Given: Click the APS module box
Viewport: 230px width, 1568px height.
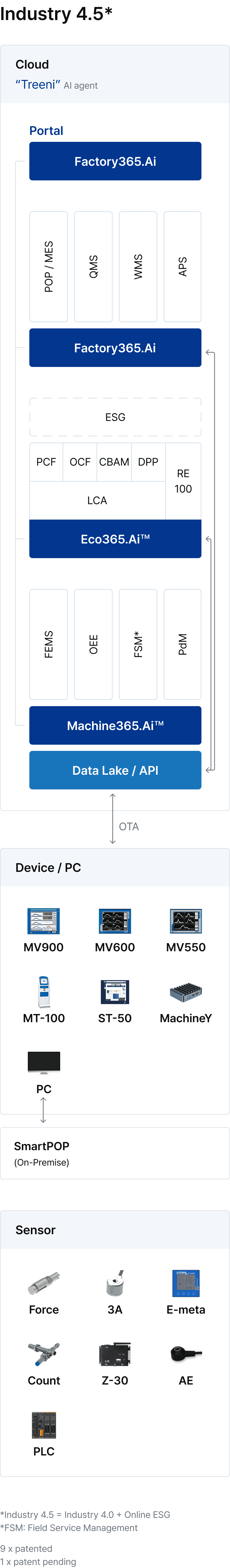Looking at the screenshot, I should (182, 267).
